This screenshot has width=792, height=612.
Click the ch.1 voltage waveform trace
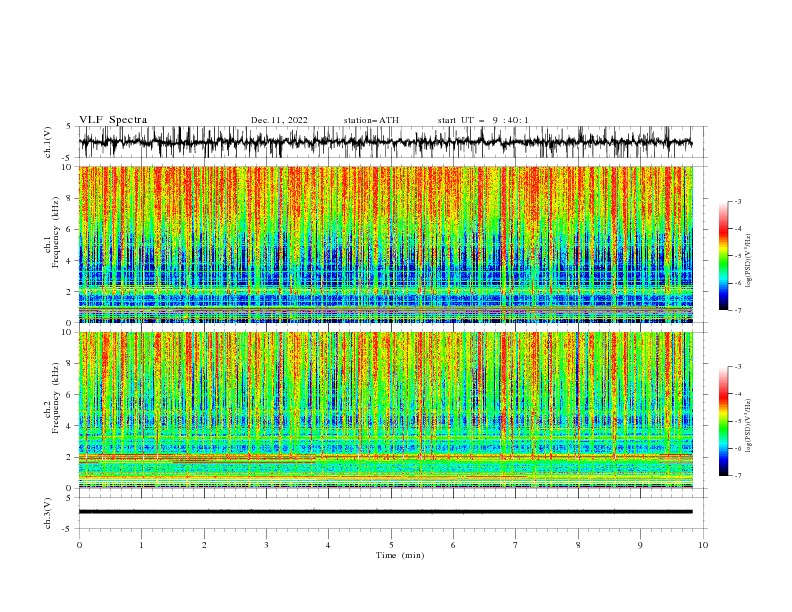(x=385, y=142)
